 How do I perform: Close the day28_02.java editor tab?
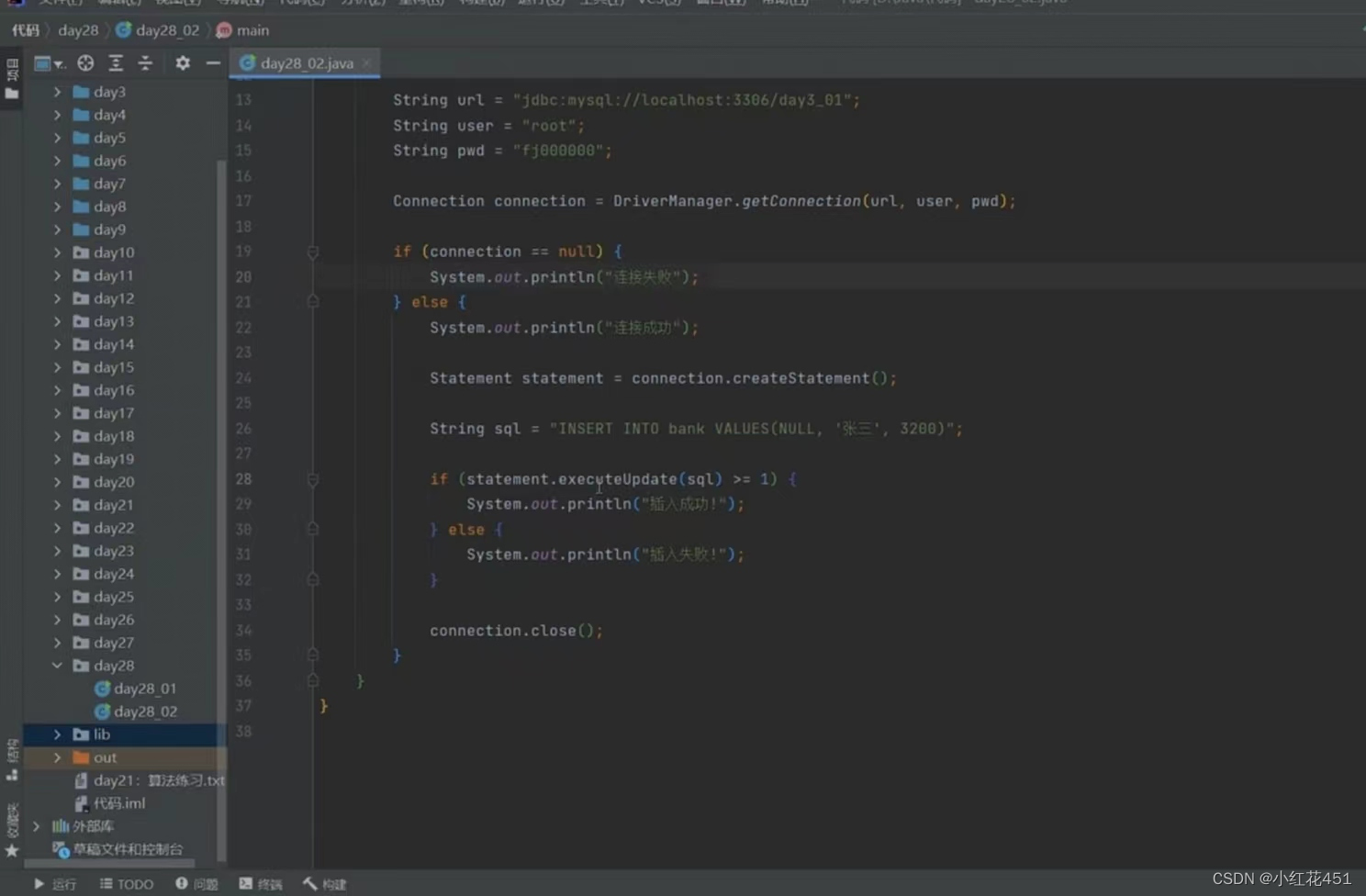tap(366, 63)
